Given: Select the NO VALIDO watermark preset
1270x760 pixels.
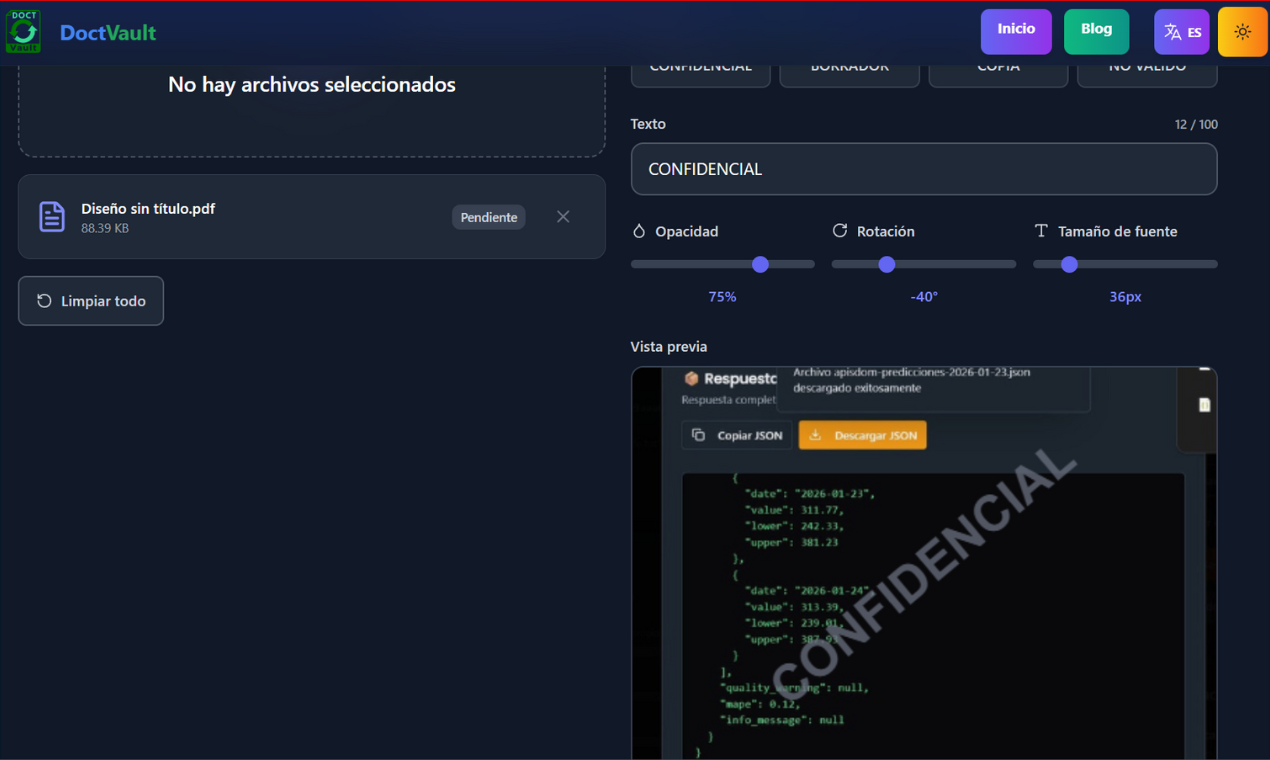Looking at the screenshot, I should point(1147,66).
